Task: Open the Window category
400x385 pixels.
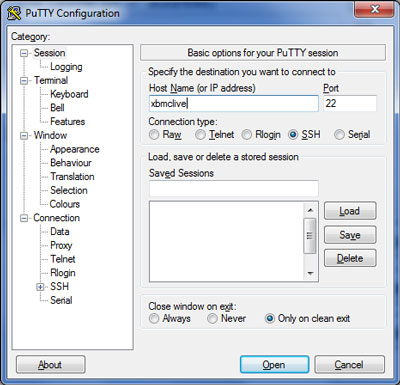Action: click(x=50, y=135)
